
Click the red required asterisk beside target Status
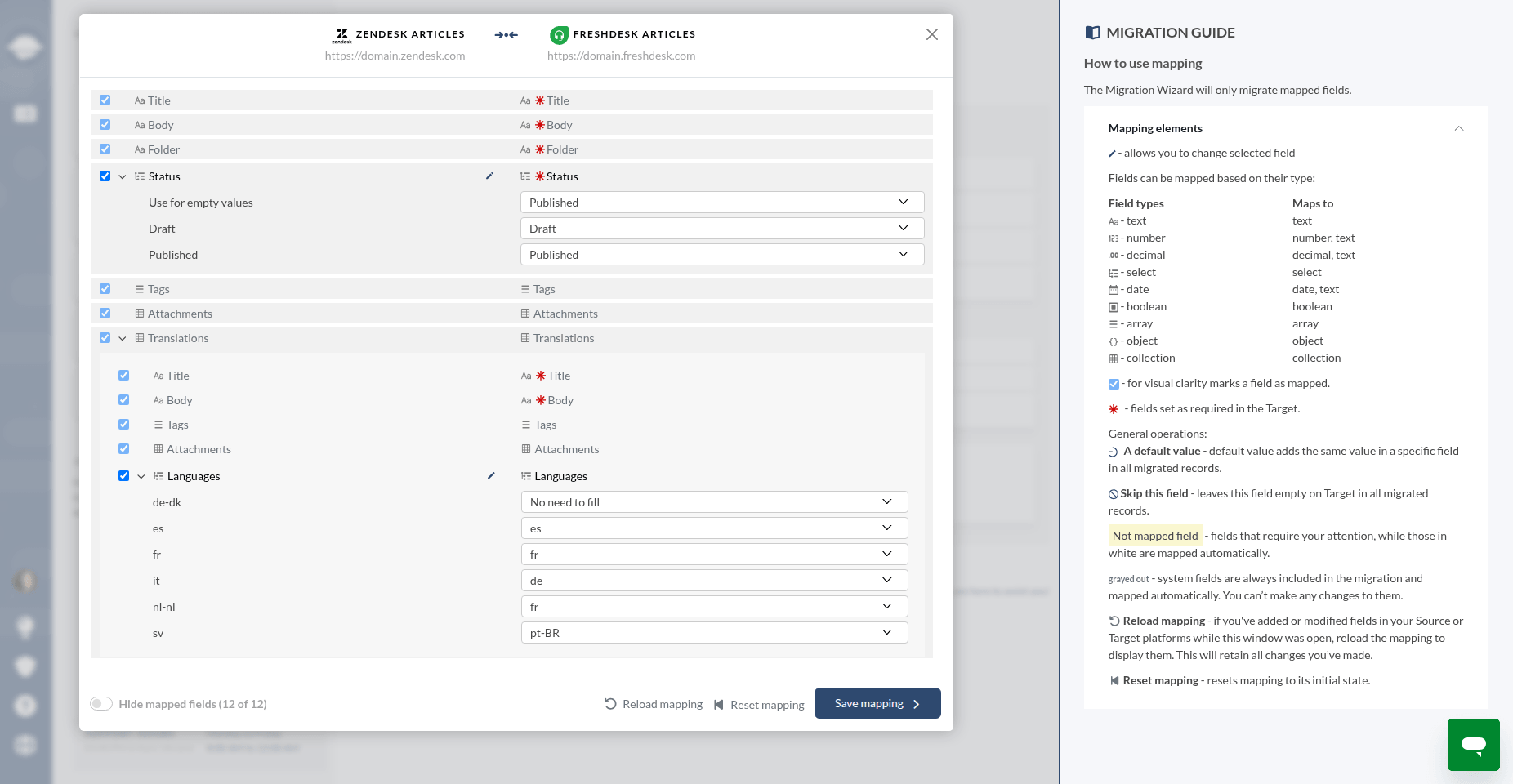pos(539,176)
